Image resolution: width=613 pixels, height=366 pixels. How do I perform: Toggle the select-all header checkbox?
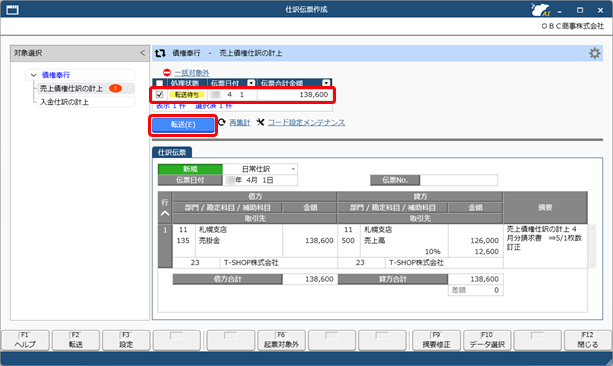tap(160, 83)
